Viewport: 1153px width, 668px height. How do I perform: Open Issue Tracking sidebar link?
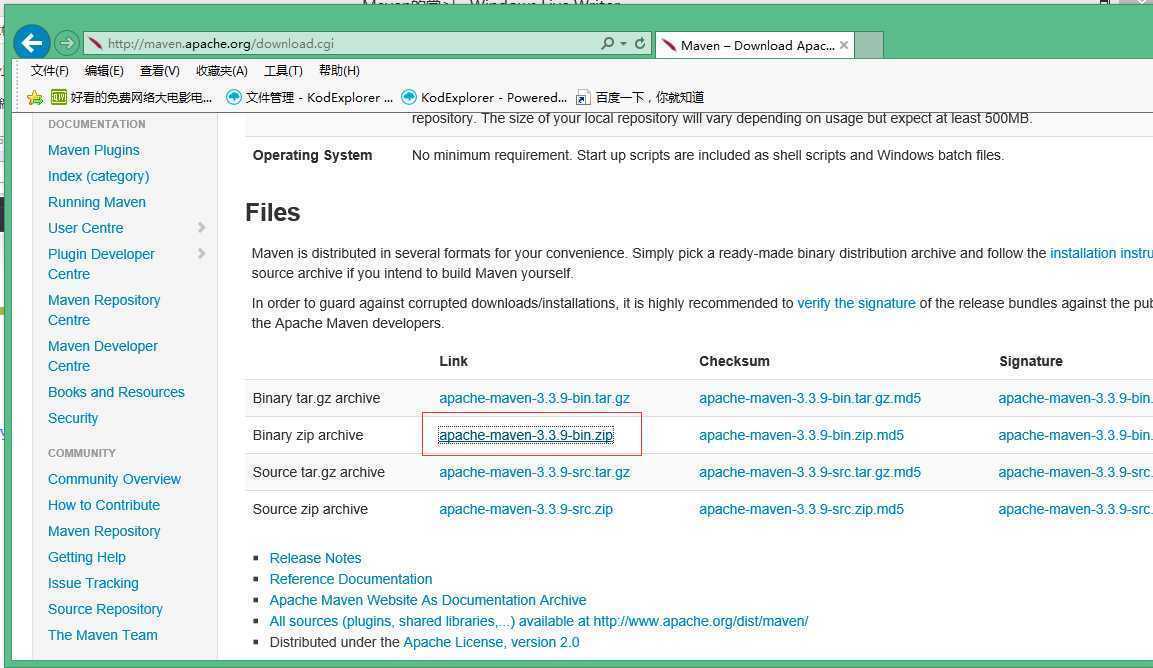coord(93,583)
